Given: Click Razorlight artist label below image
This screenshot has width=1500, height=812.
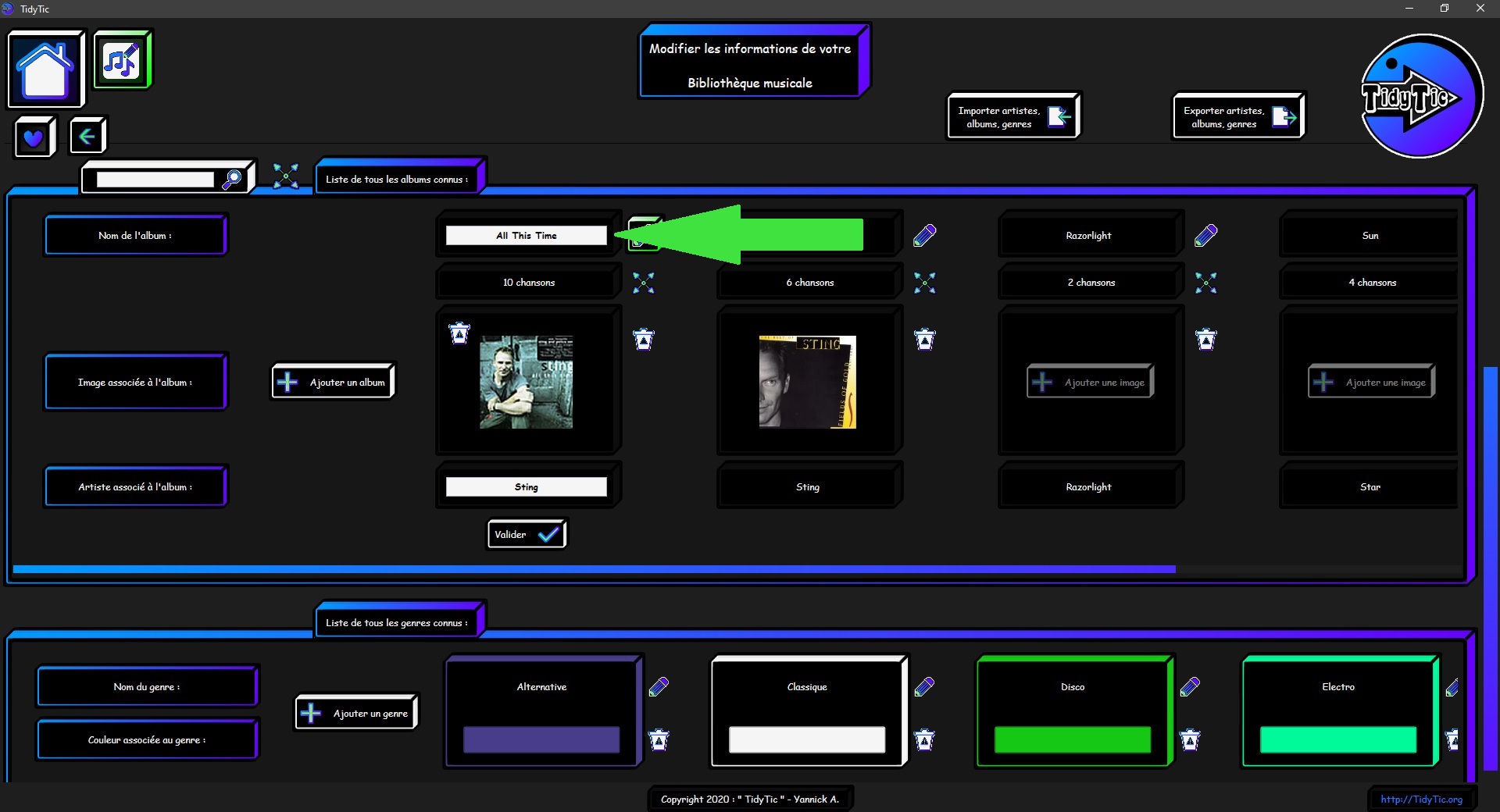Looking at the screenshot, I should coord(1089,486).
